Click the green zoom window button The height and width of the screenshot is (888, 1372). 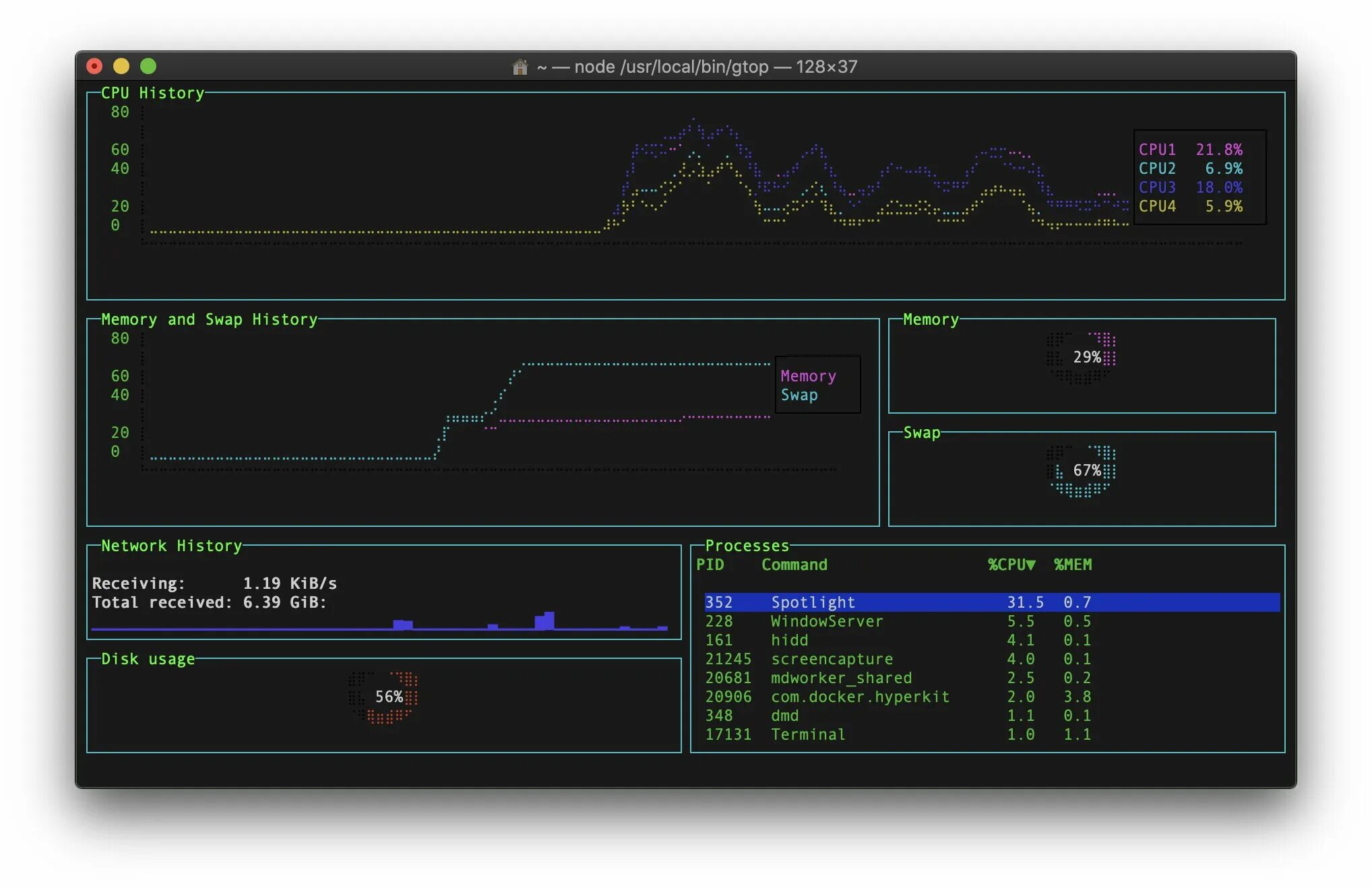[148, 66]
